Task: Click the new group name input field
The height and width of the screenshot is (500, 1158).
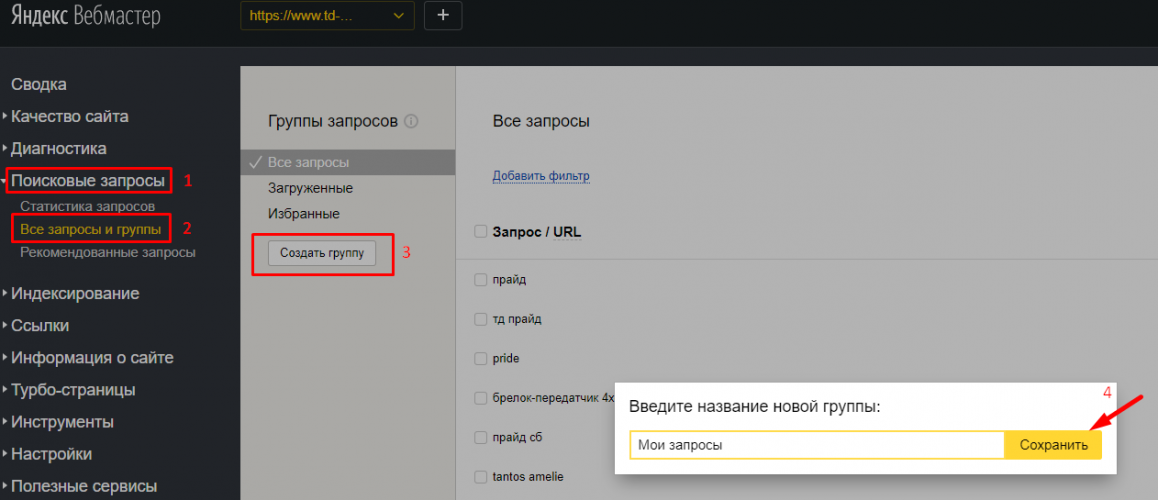Action: pyautogui.click(x=816, y=445)
